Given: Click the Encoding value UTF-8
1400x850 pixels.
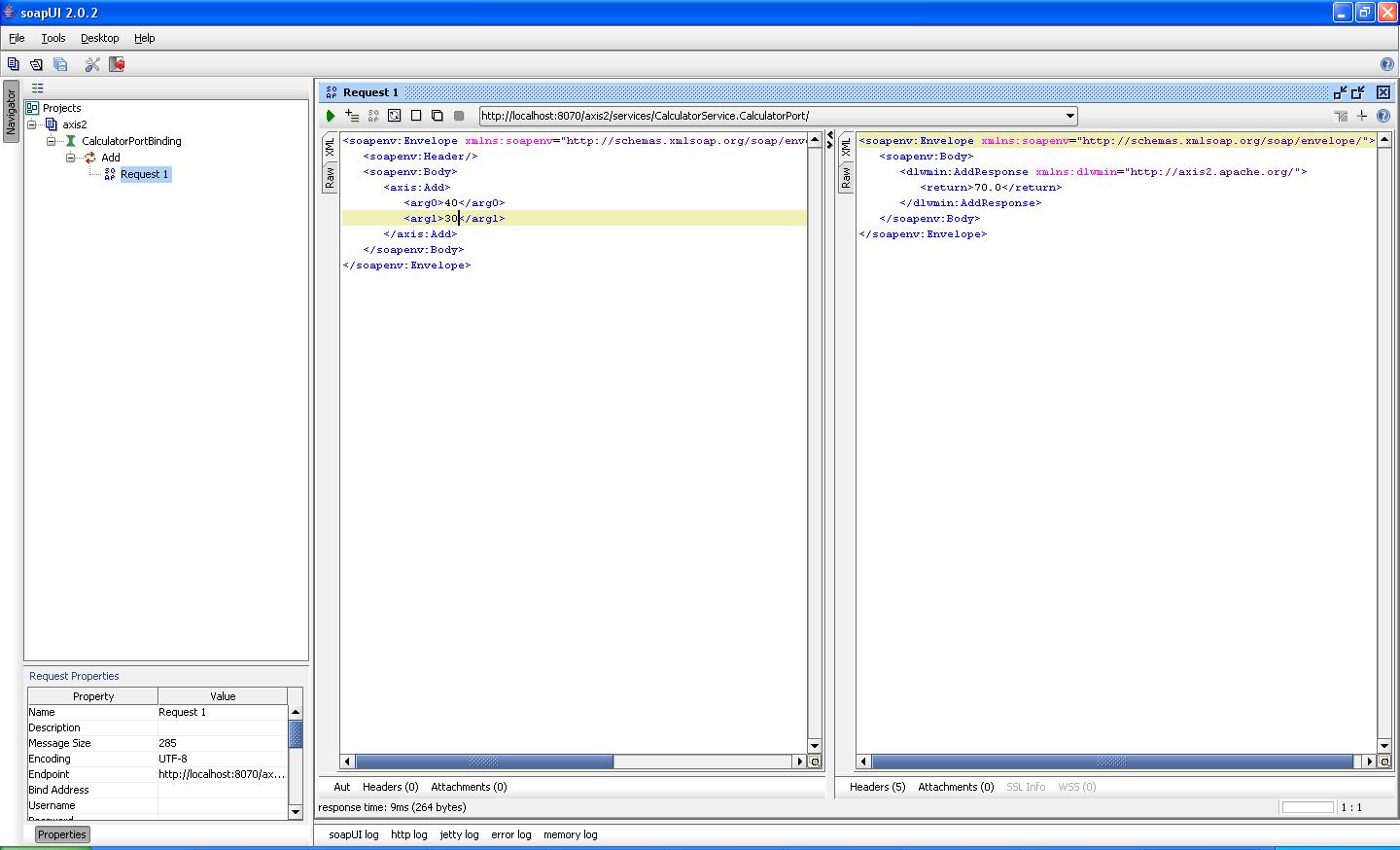Looking at the screenshot, I should [x=223, y=759].
